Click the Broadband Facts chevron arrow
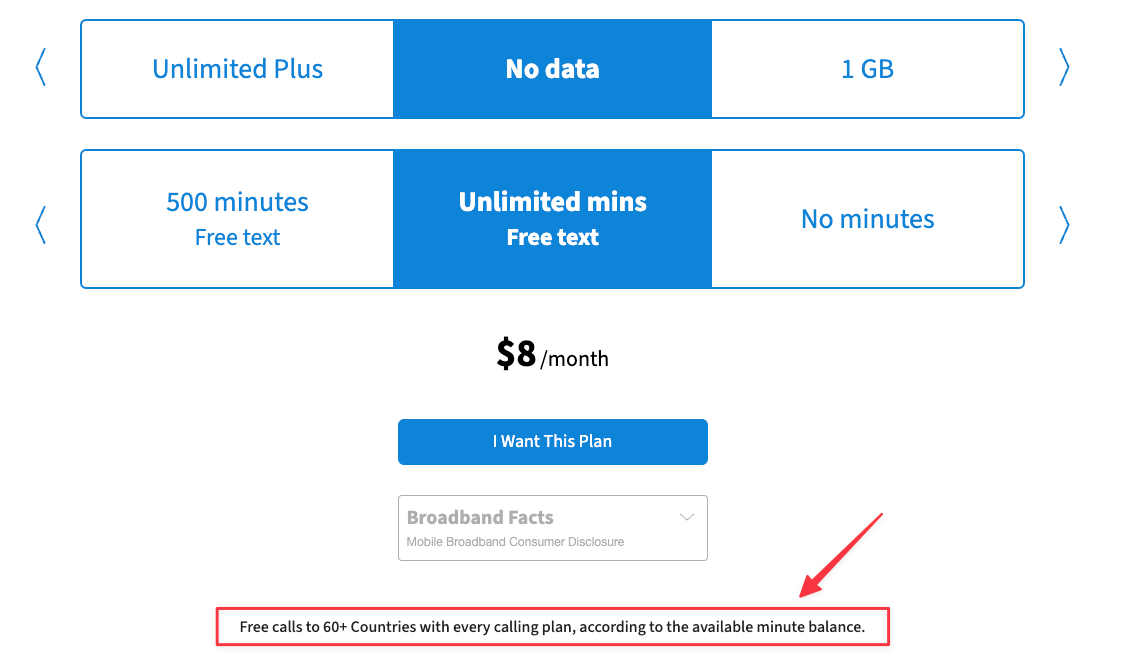This screenshot has width=1125, height=662. coord(687,517)
